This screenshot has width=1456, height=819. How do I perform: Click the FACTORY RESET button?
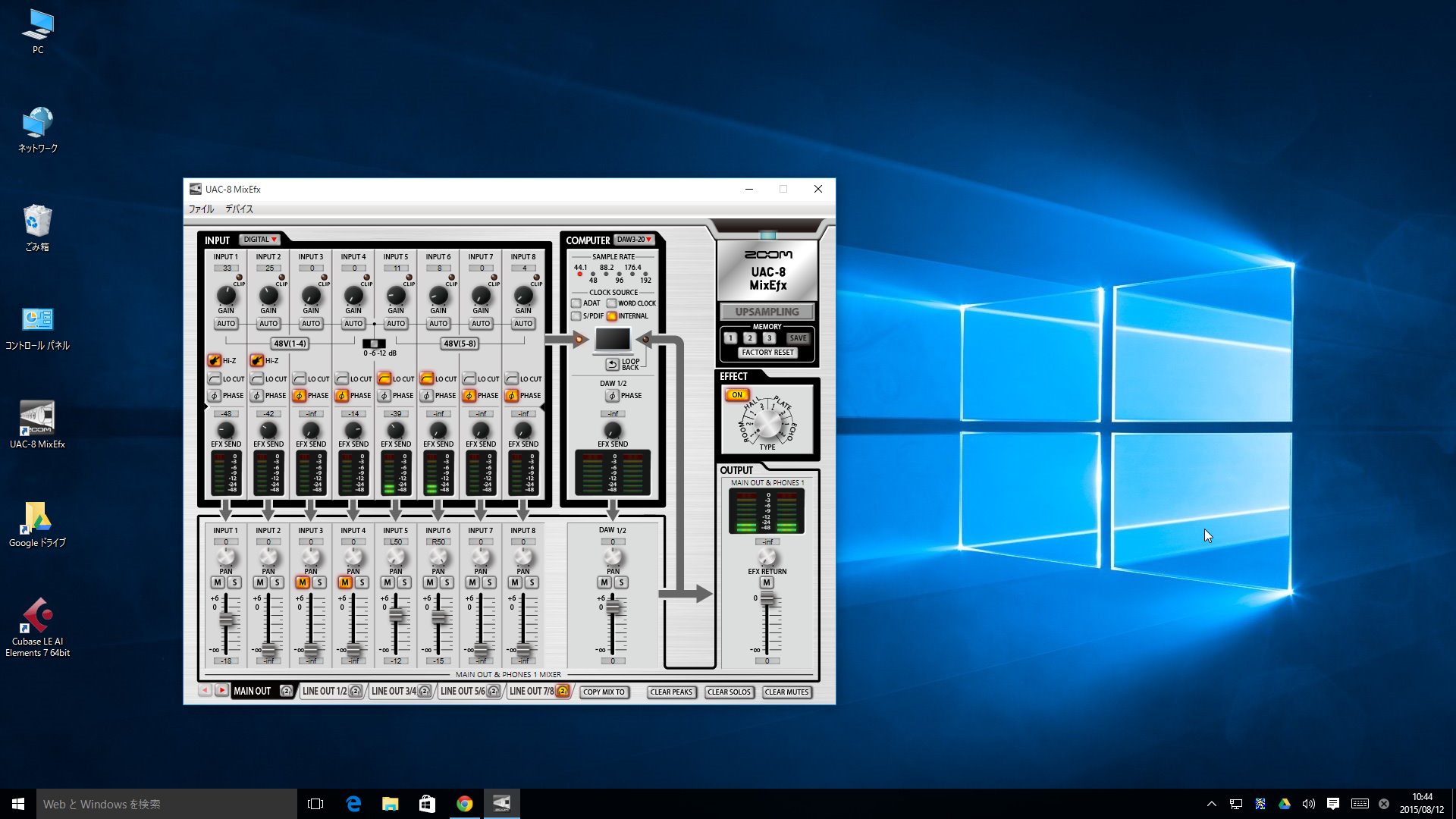767,353
